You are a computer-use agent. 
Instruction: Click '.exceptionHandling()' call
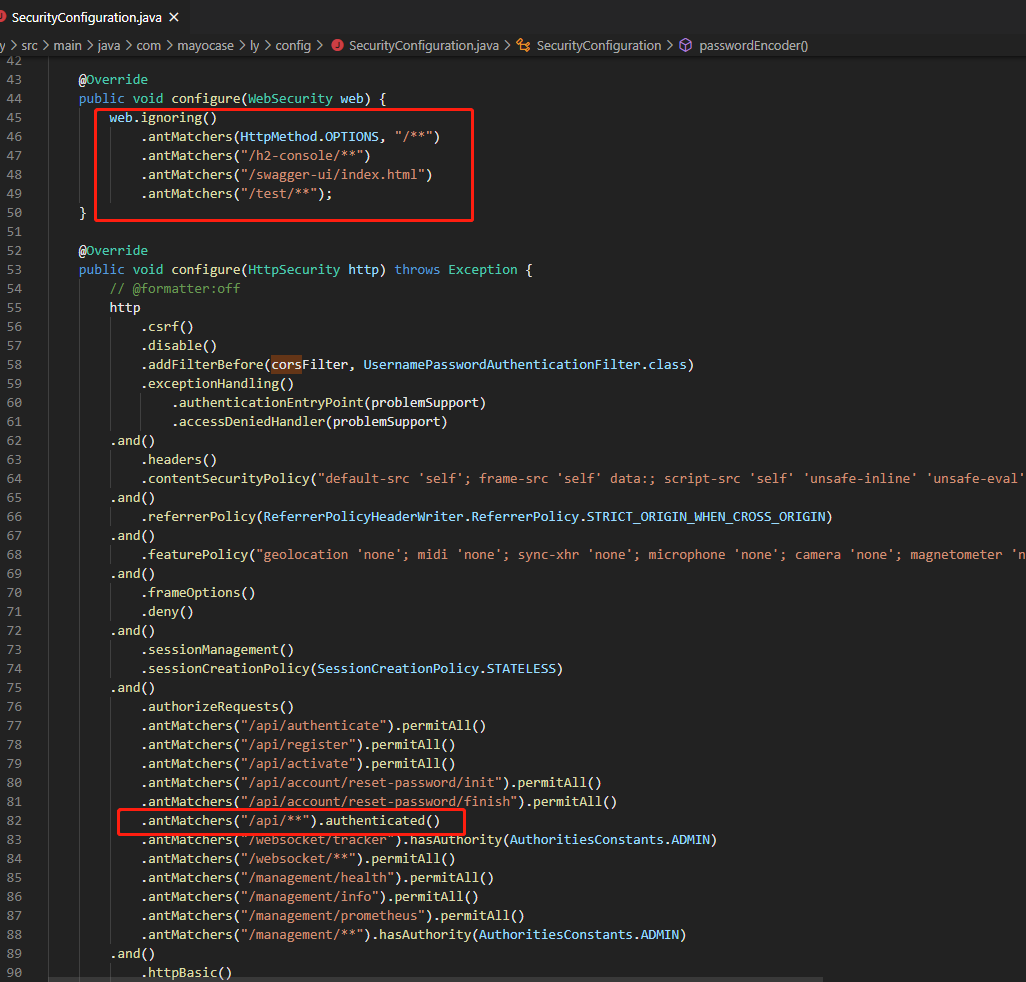[x=217, y=383]
